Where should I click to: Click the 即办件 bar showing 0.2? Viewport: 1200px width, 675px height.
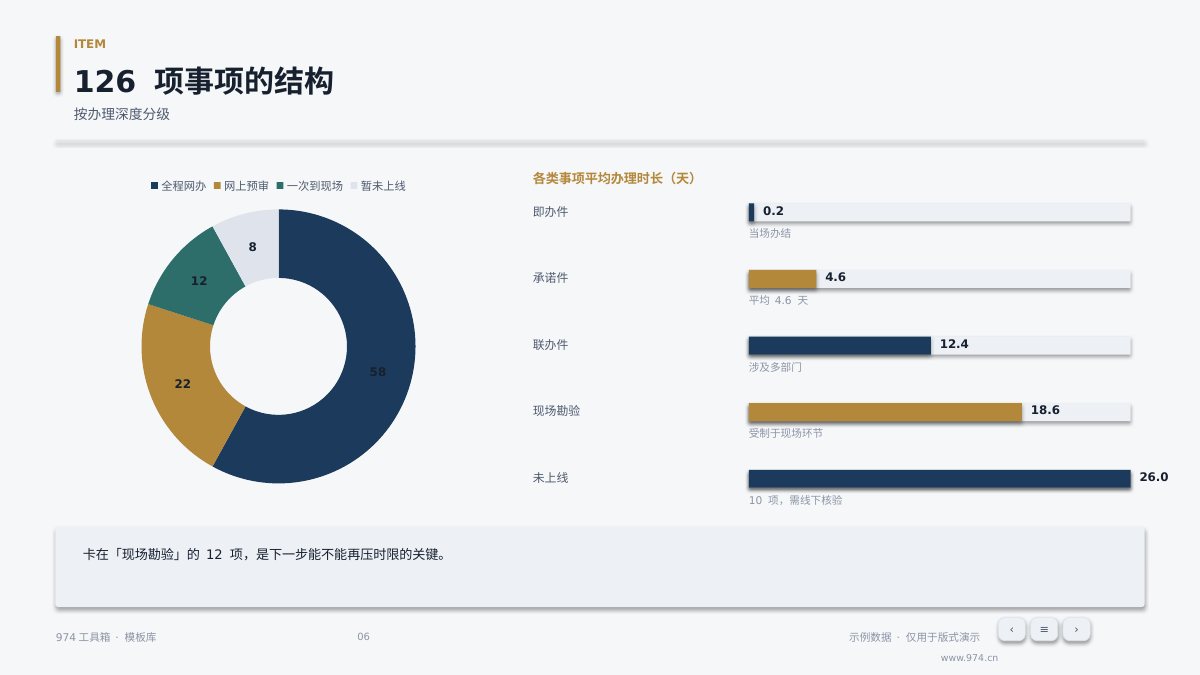751,212
